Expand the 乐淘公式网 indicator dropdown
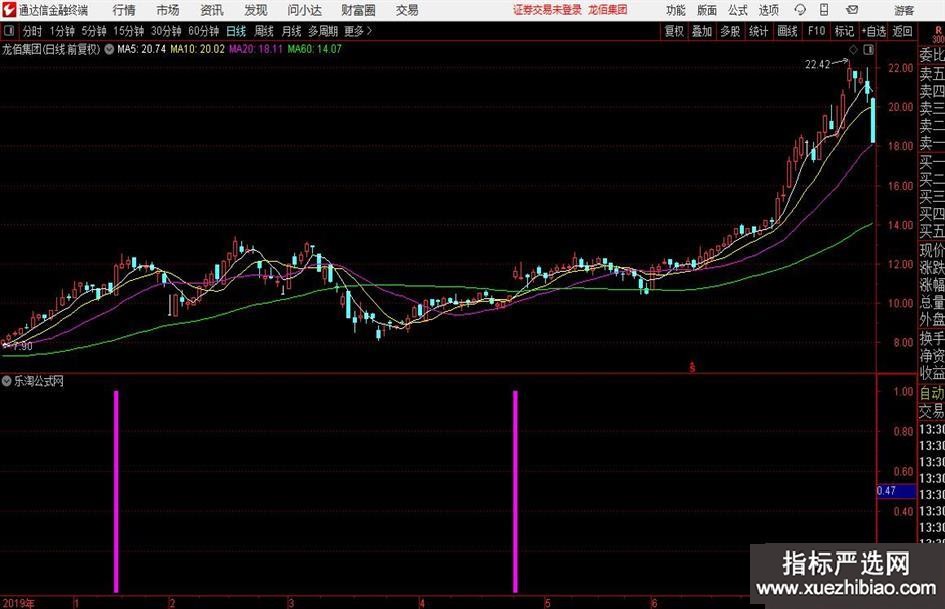 [7, 381]
